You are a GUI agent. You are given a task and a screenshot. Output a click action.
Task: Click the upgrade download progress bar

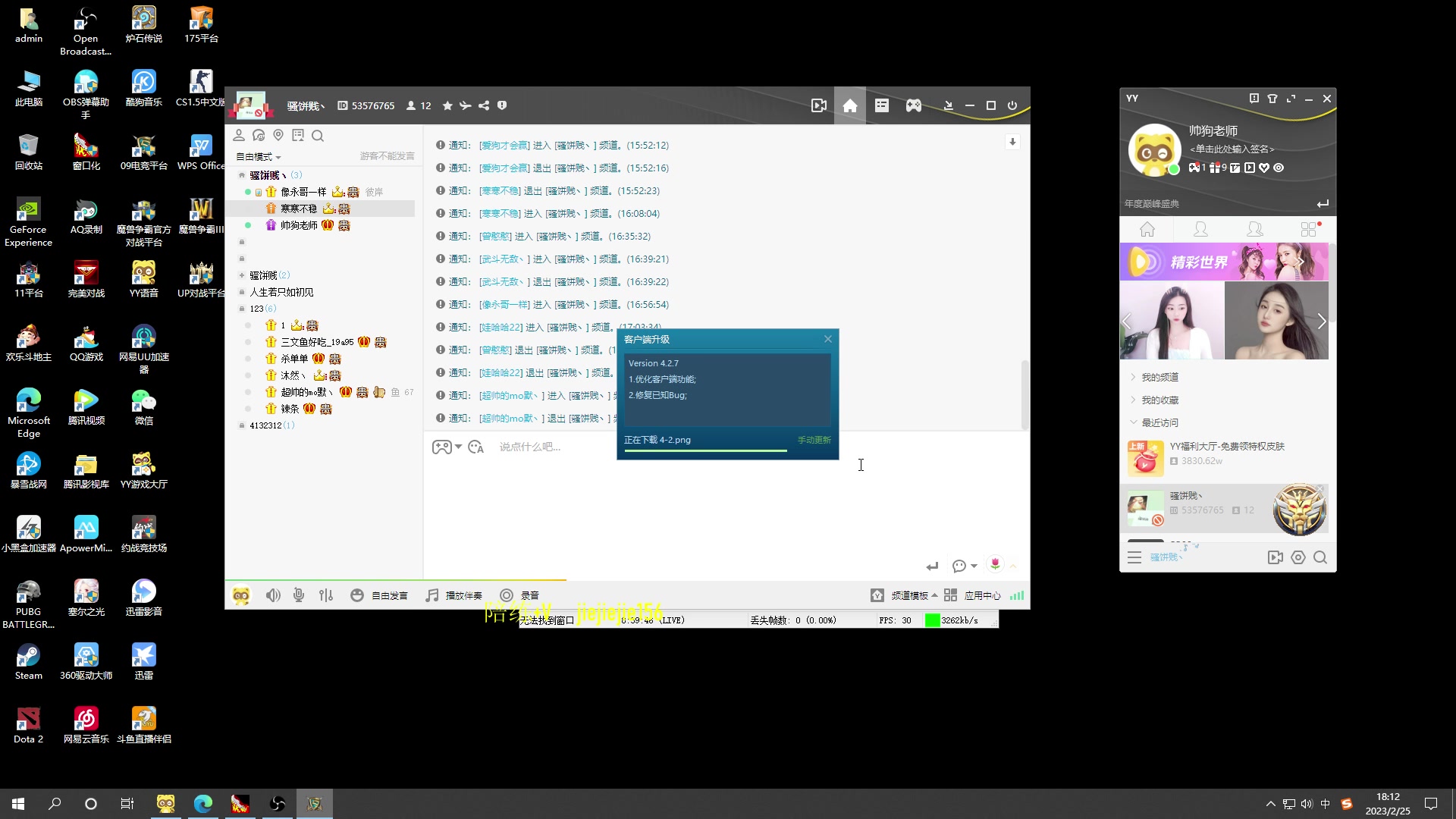(x=705, y=450)
